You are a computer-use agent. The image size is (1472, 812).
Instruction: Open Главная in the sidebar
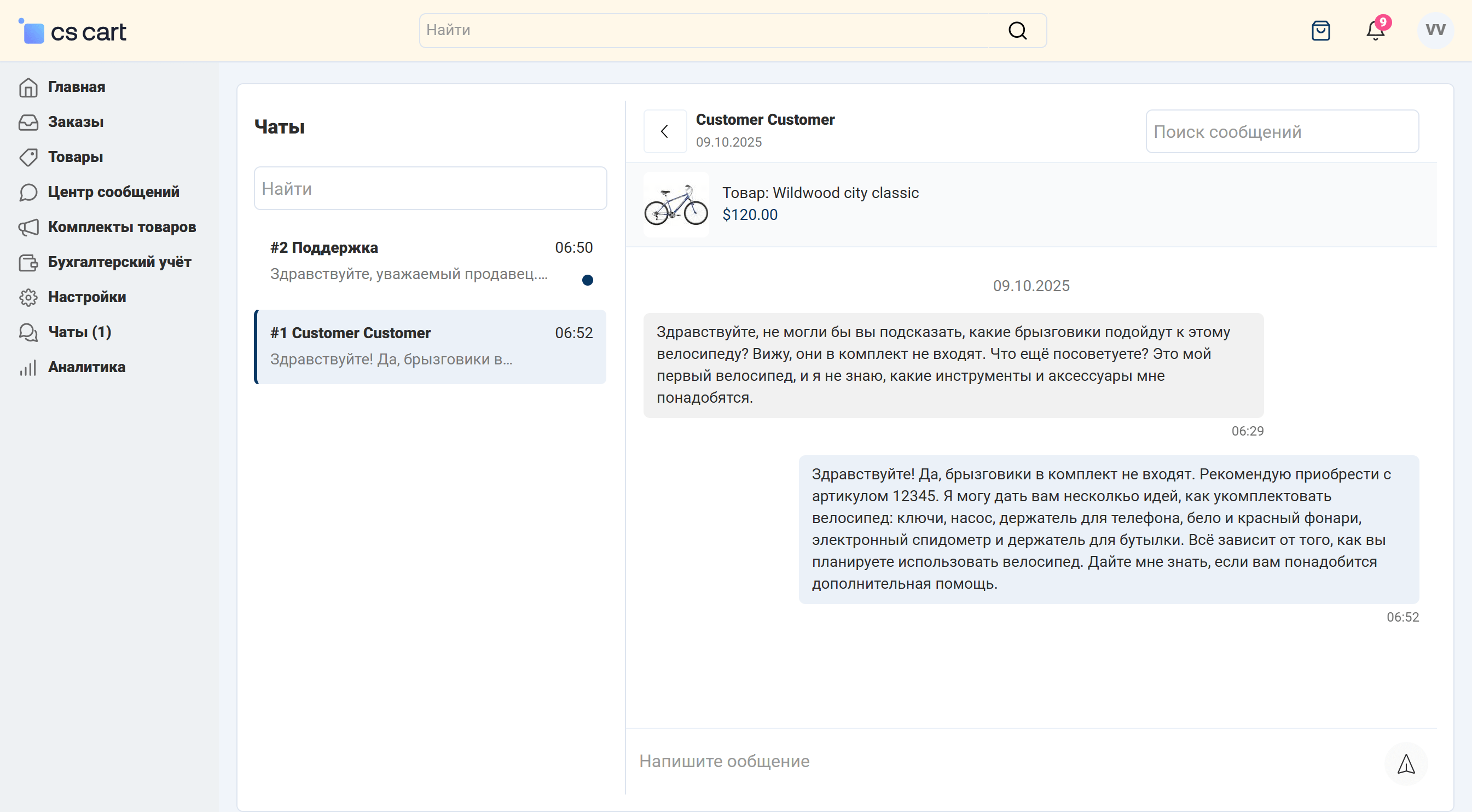[x=76, y=87]
